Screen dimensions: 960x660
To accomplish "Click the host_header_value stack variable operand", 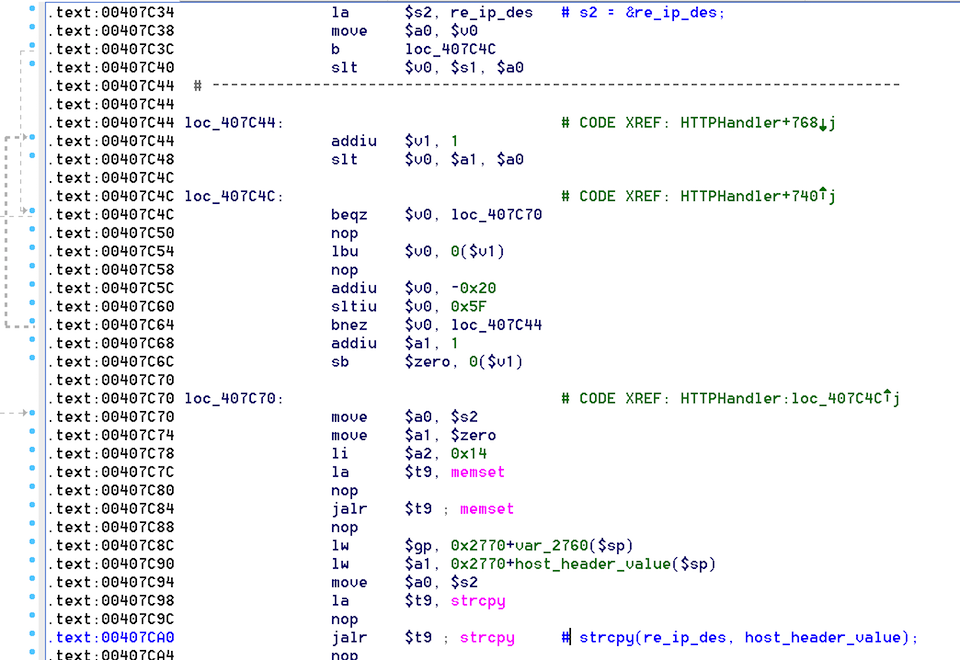I will tap(583, 563).
